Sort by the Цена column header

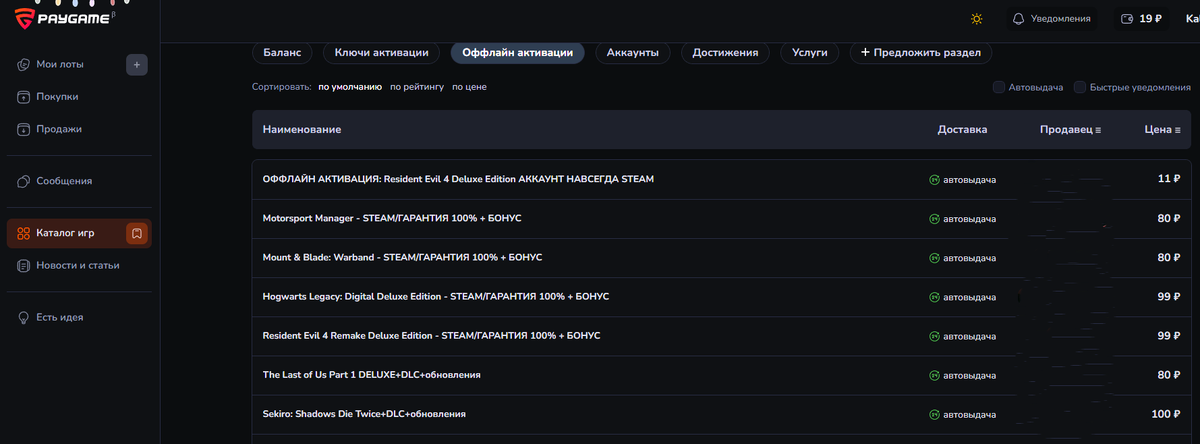[x=1162, y=130]
